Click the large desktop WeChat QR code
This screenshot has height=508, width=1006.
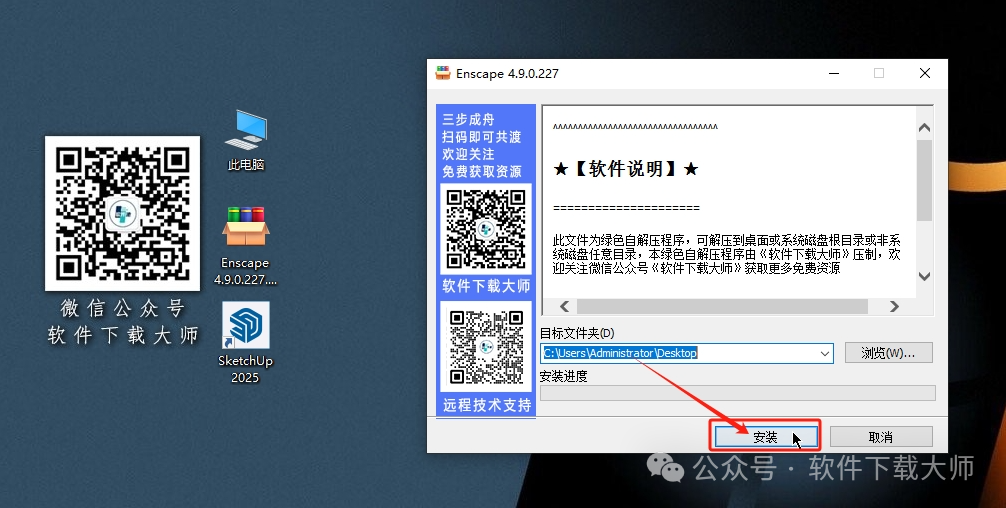[x=122, y=213]
